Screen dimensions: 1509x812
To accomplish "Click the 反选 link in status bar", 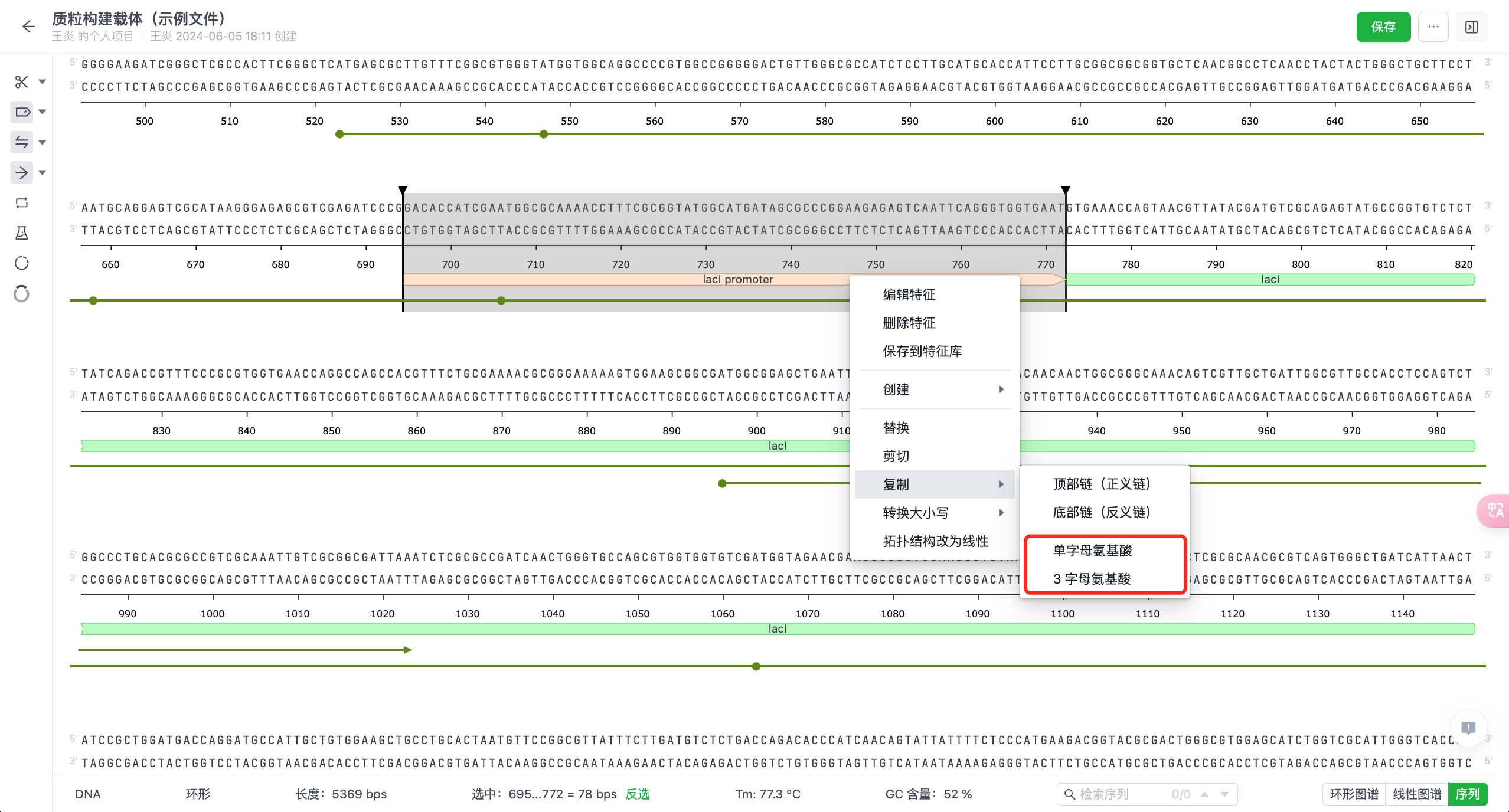I will pyautogui.click(x=637, y=794).
